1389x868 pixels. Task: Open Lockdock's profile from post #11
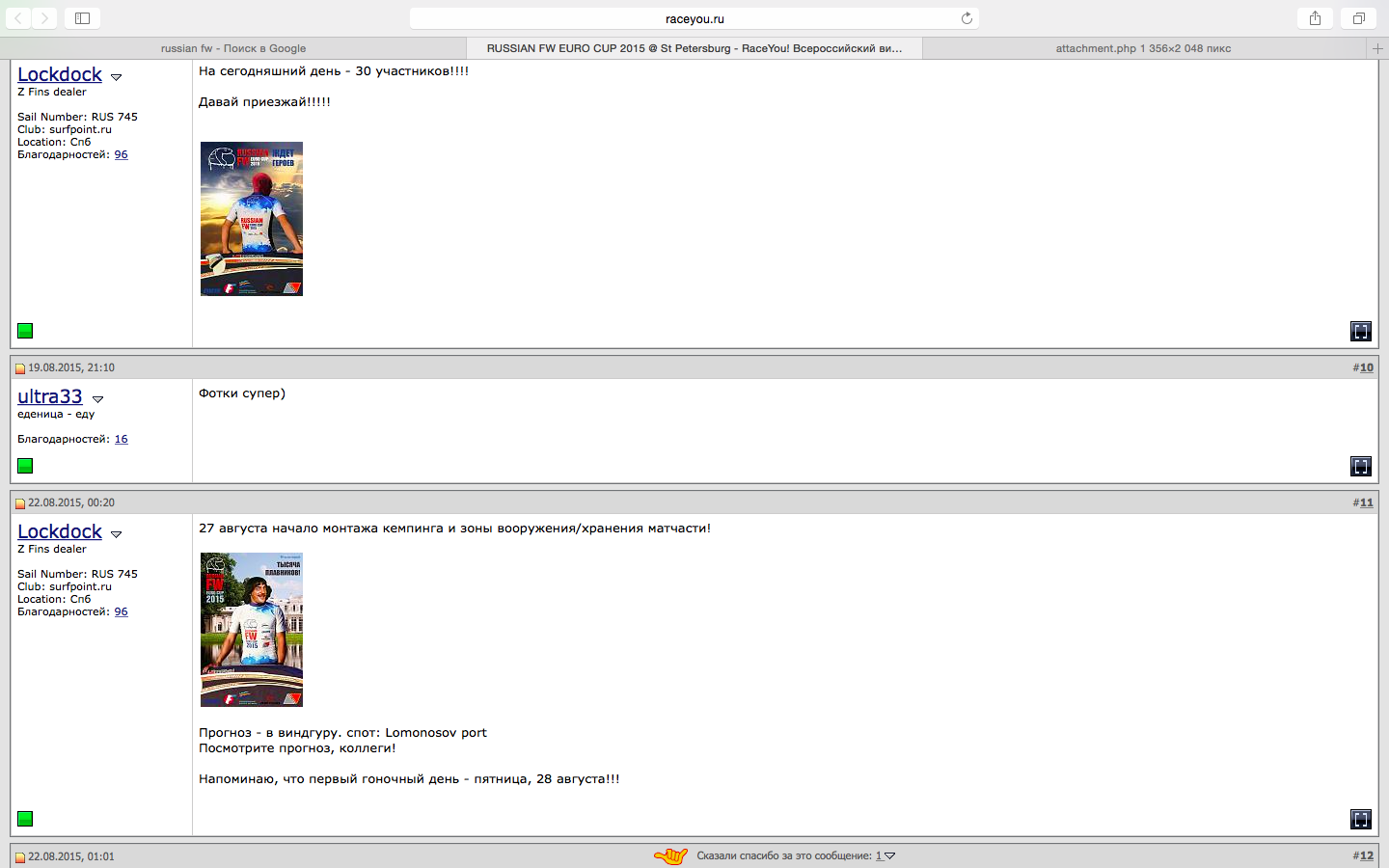click(60, 531)
